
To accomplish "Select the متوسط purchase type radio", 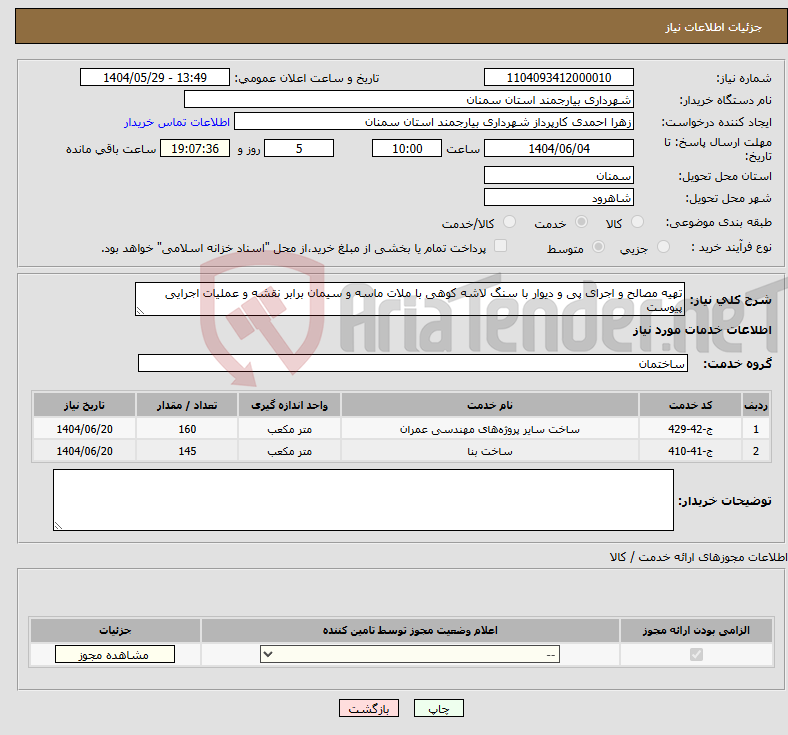I will [x=598, y=247].
